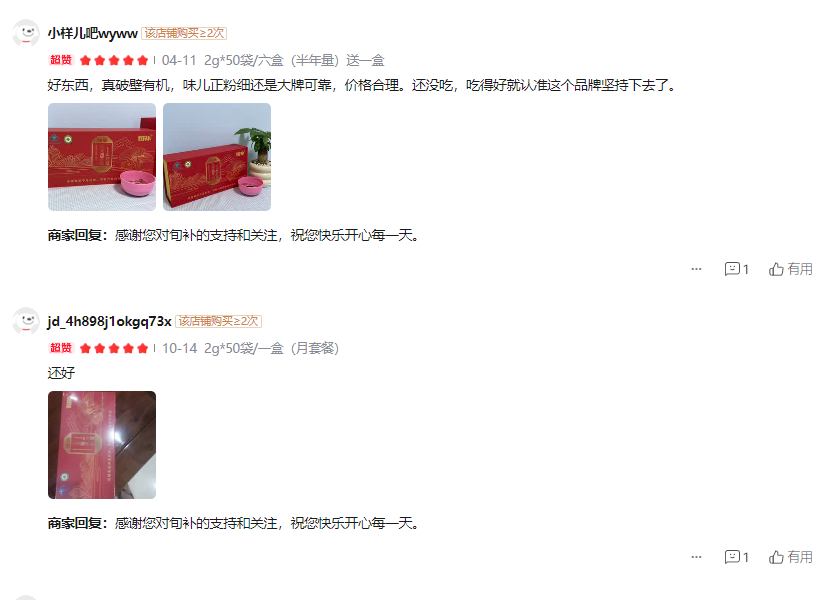
Task: Open first red gift box photo with pink bowl
Action: (x=102, y=157)
